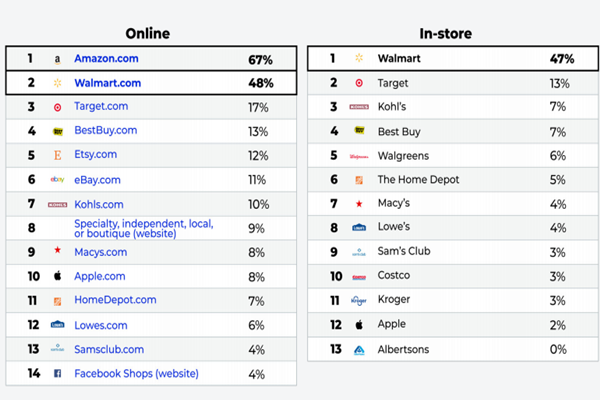Click the Albertsons logo icon

359,349
